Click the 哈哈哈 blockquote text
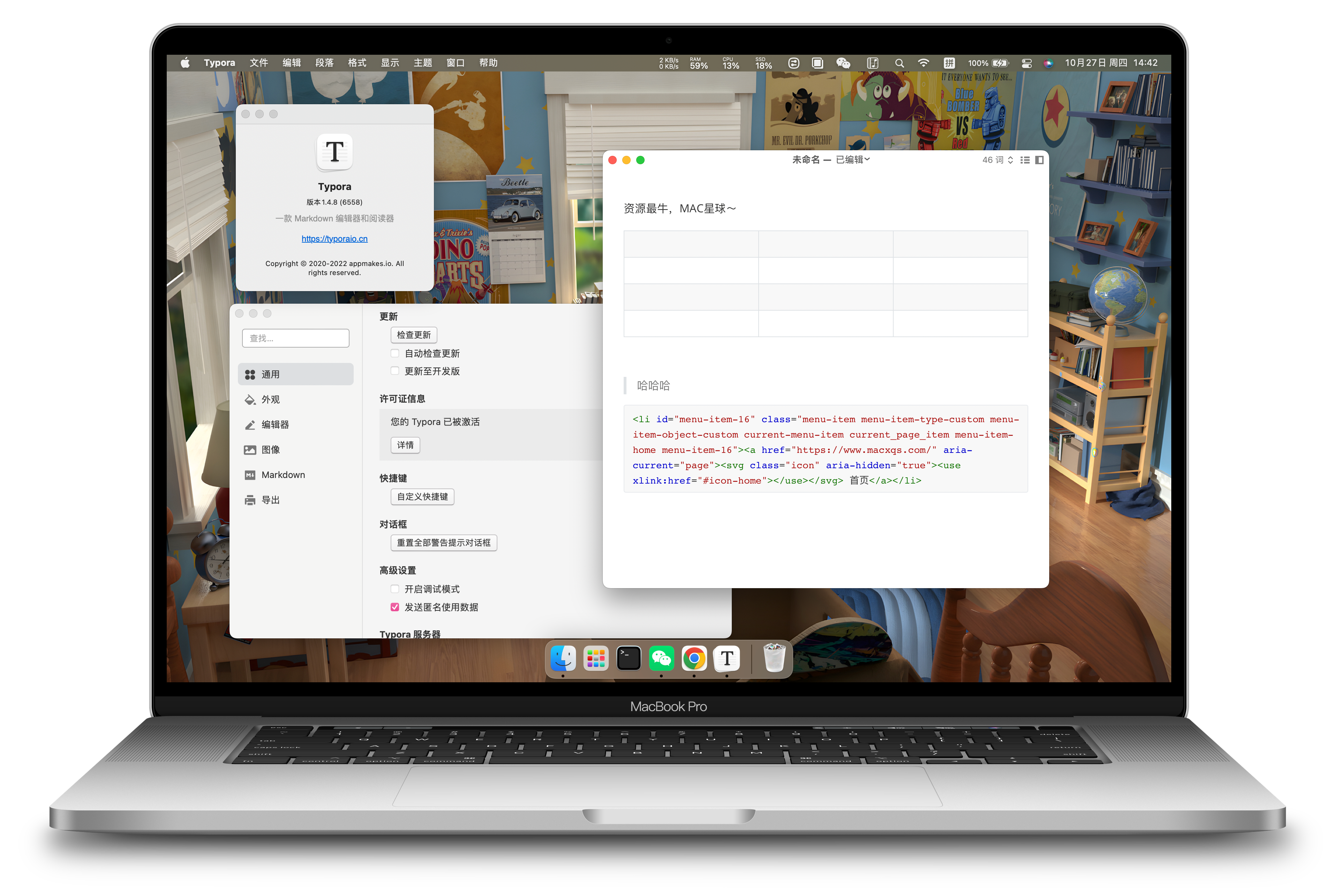This screenshot has width=1338, height=896. pos(653,386)
